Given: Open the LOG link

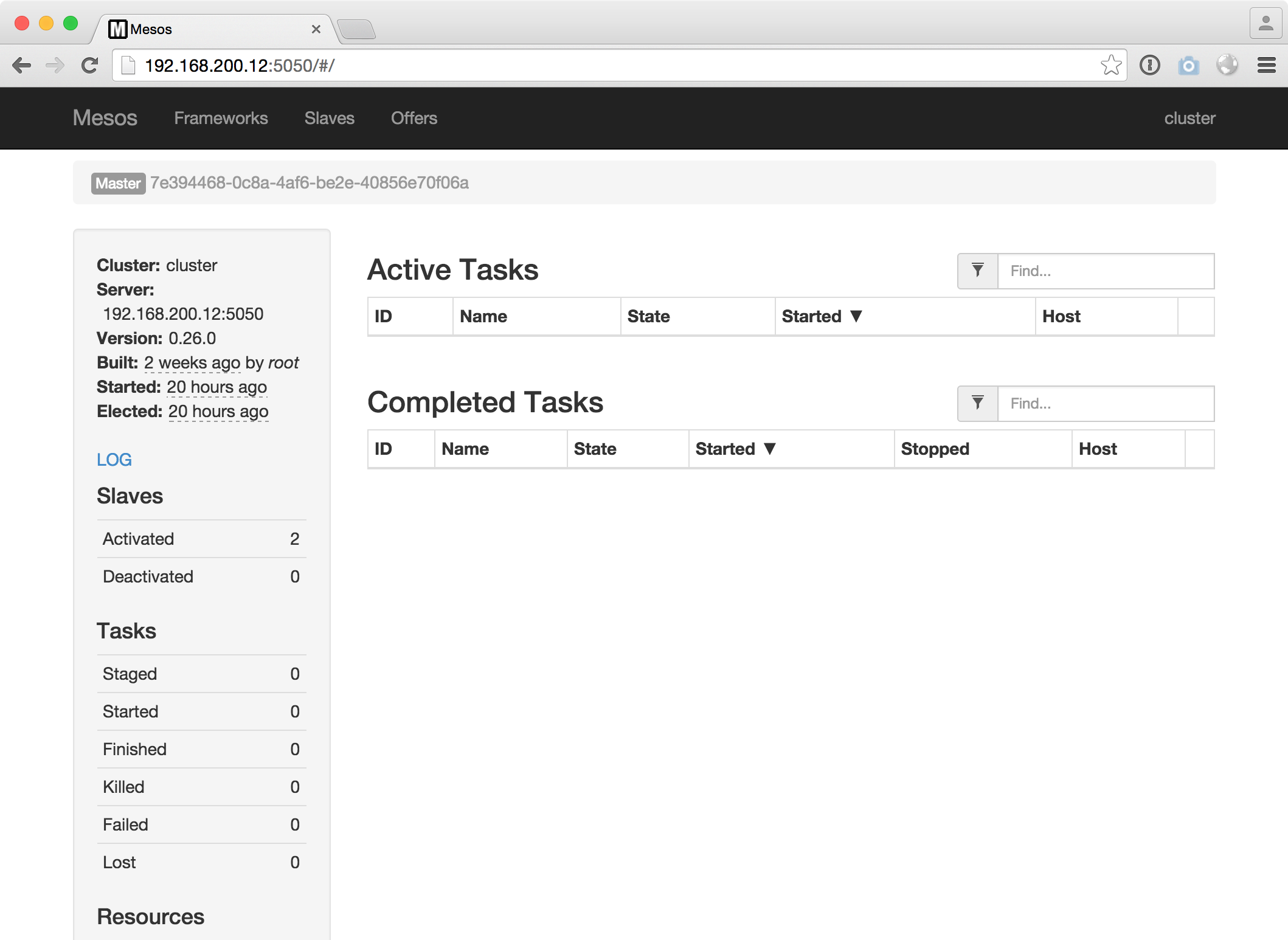Looking at the screenshot, I should 114,460.
